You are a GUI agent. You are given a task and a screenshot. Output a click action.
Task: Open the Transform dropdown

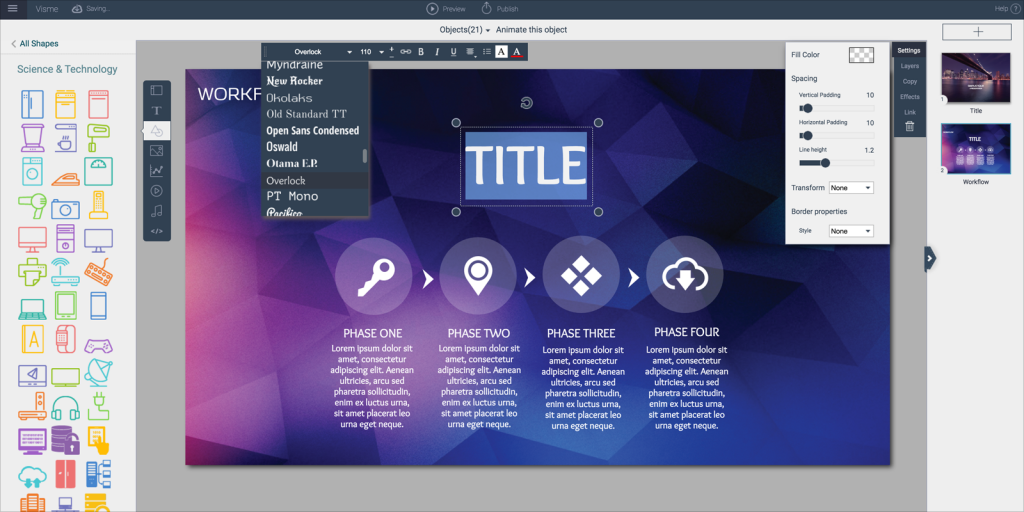pos(851,188)
